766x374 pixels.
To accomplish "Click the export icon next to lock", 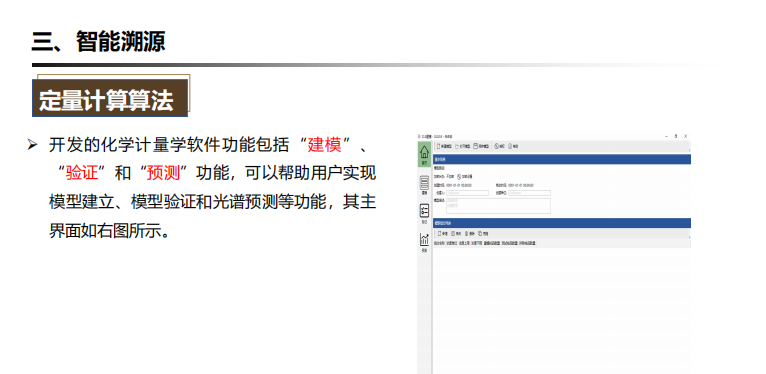I will point(510,146).
